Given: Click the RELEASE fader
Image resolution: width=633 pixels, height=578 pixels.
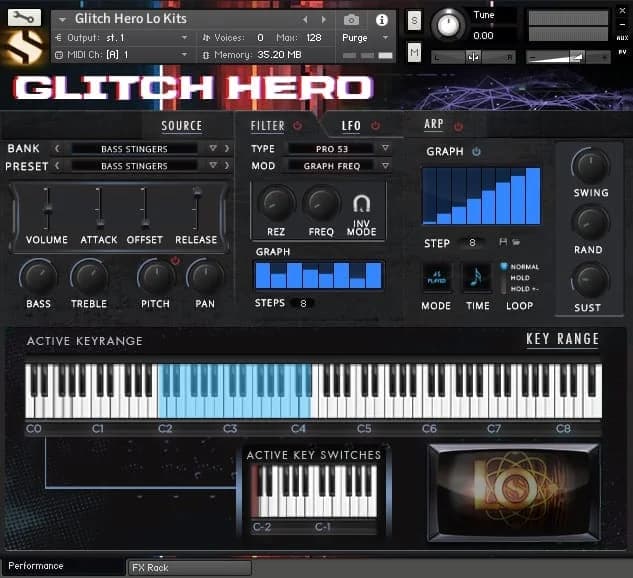Looking at the screenshot, I should pyautogui.click(x=197, y=209).
